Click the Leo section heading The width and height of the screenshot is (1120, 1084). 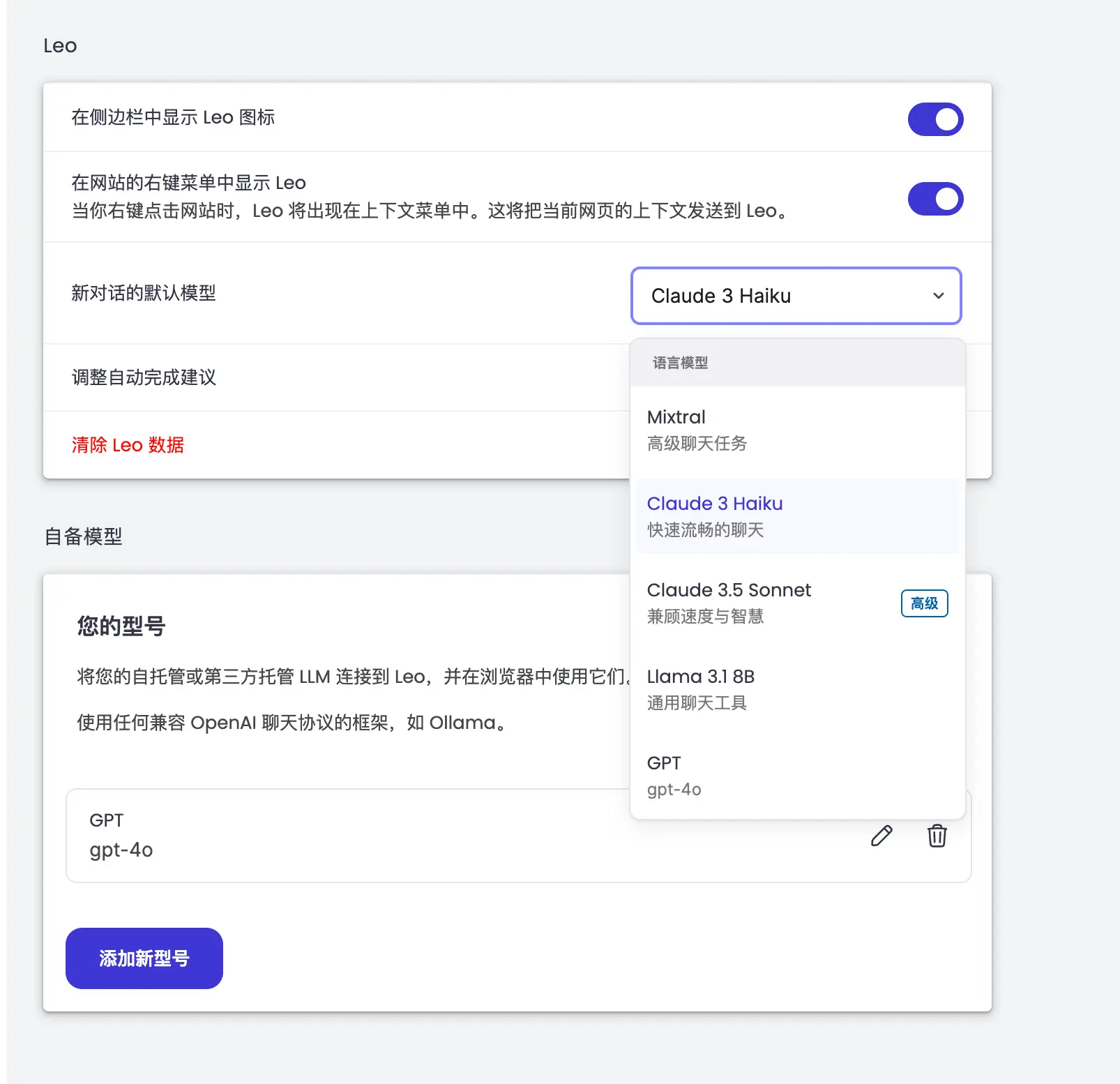(x=60, y=46)
